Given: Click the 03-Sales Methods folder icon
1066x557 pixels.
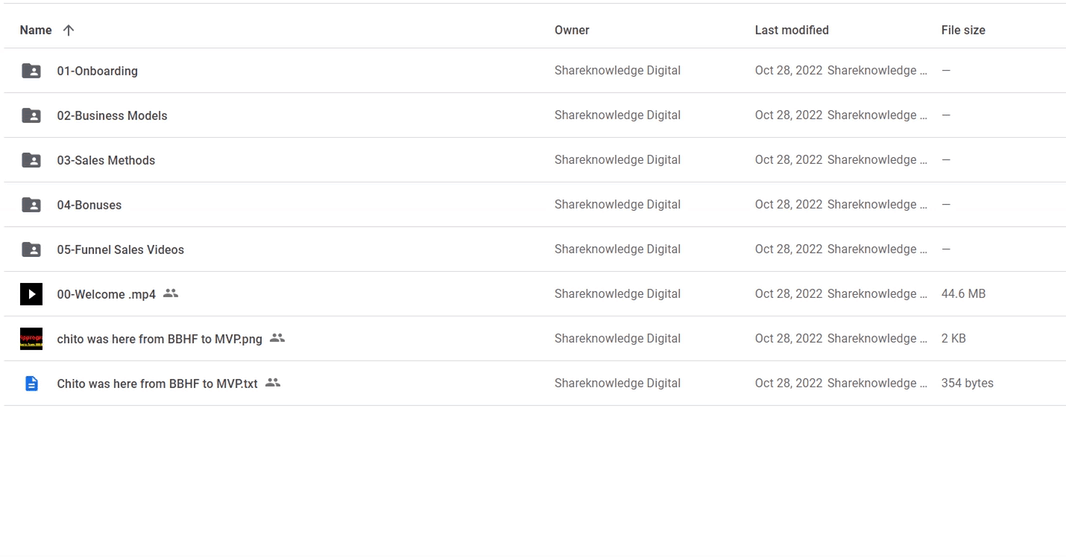Looking at the screenshot, I should coord(31,160).
